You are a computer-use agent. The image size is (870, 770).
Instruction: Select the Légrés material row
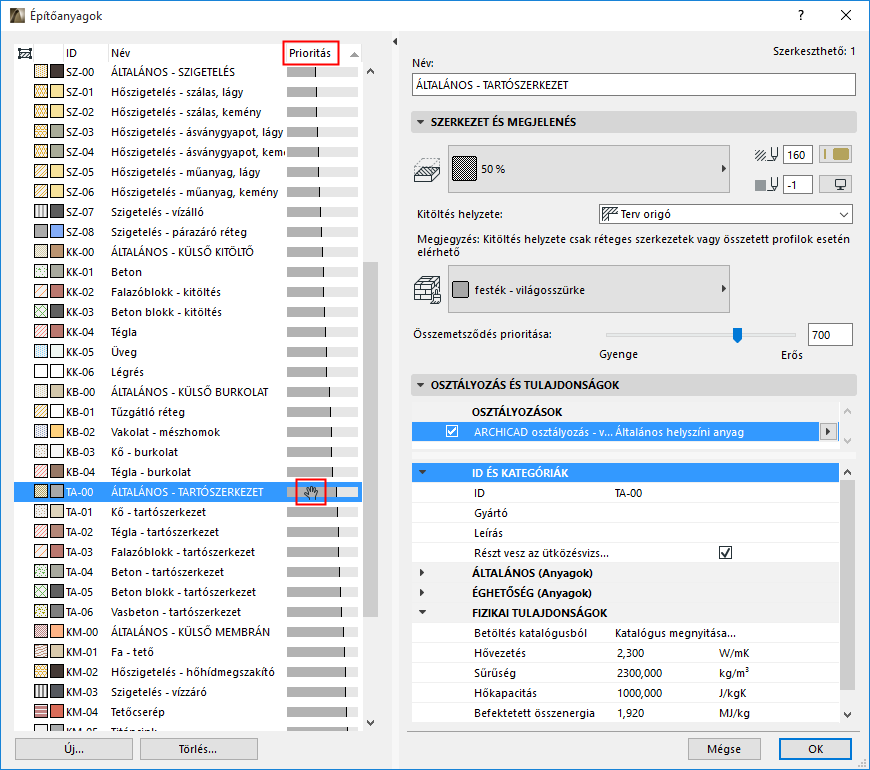coord(188,372)
